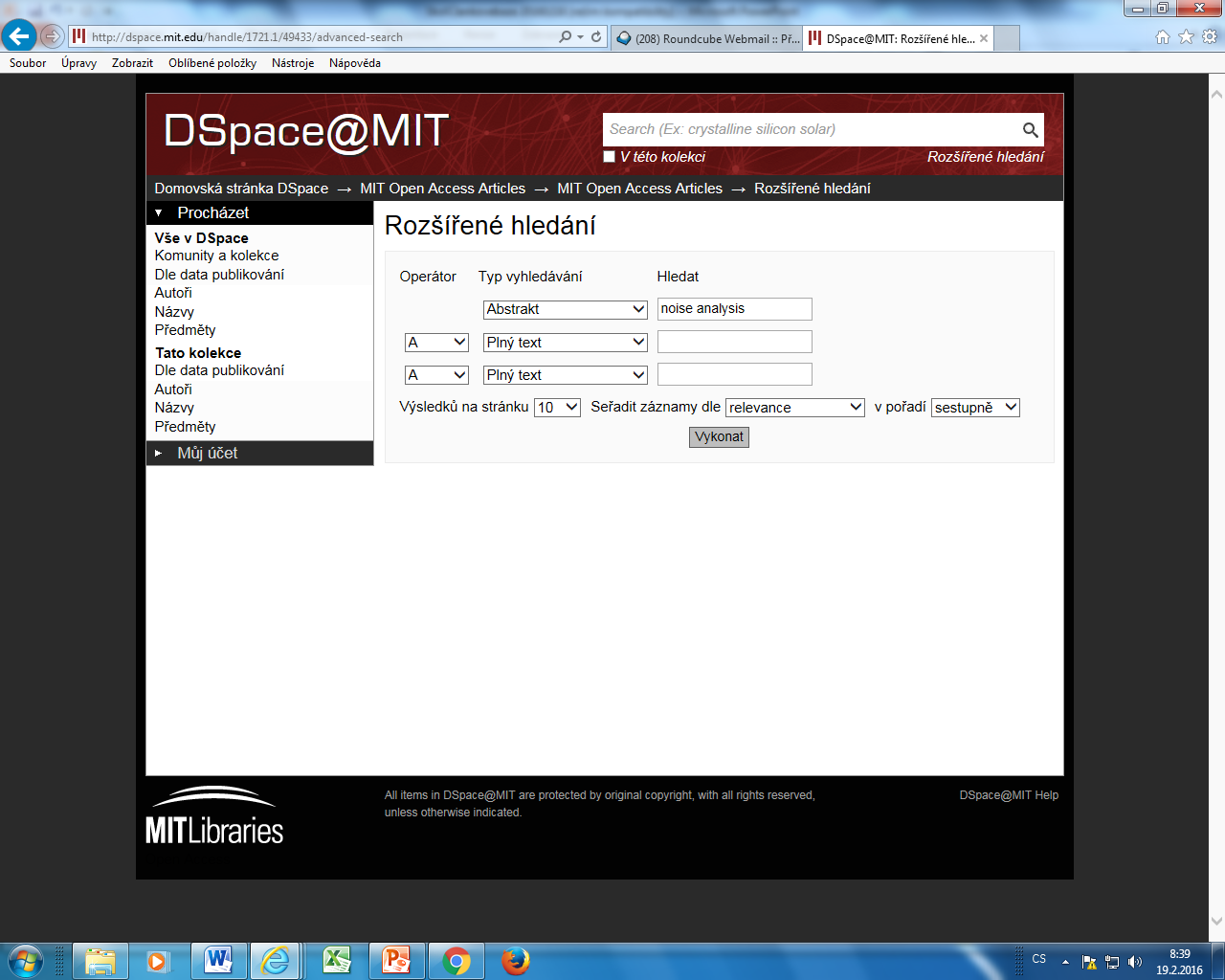The height and width of the screenshot is (980, 1225).
Task: Open the Oblíbené položky menu
Action: coord(212,63)
